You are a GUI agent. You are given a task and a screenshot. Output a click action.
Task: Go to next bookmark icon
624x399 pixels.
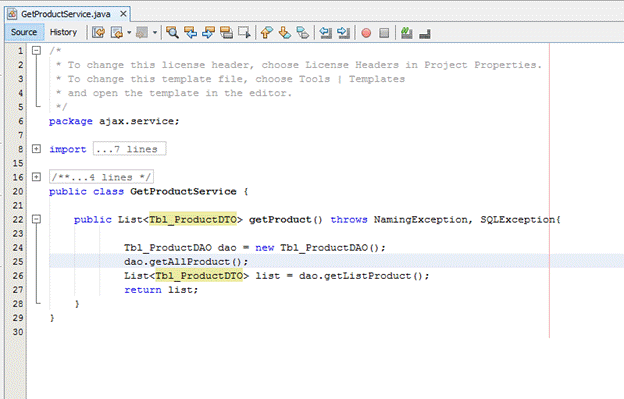click(285, 33)
